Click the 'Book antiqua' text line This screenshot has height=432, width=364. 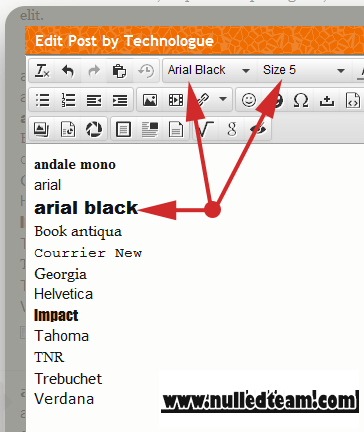(x=78, y=232)
